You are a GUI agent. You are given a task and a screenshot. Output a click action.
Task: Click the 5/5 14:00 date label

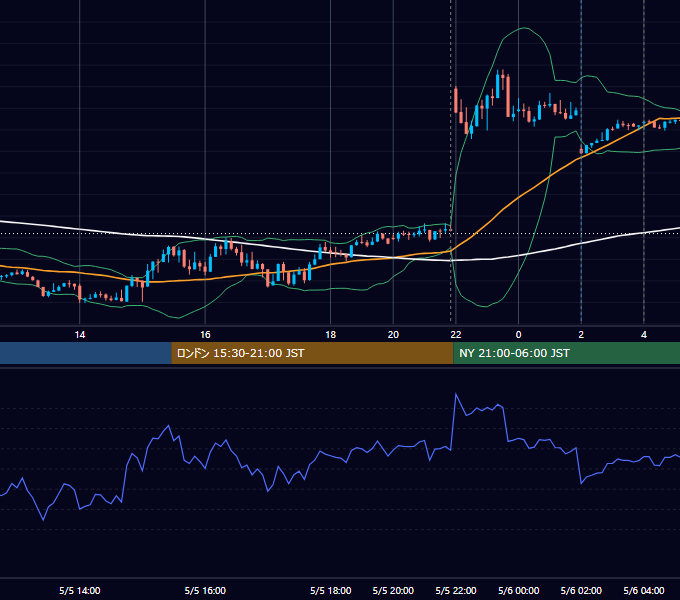[80, 590]
